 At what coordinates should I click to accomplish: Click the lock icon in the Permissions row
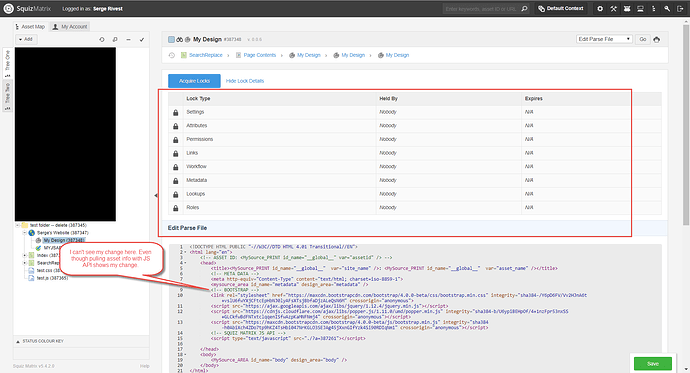coord(176,140)
